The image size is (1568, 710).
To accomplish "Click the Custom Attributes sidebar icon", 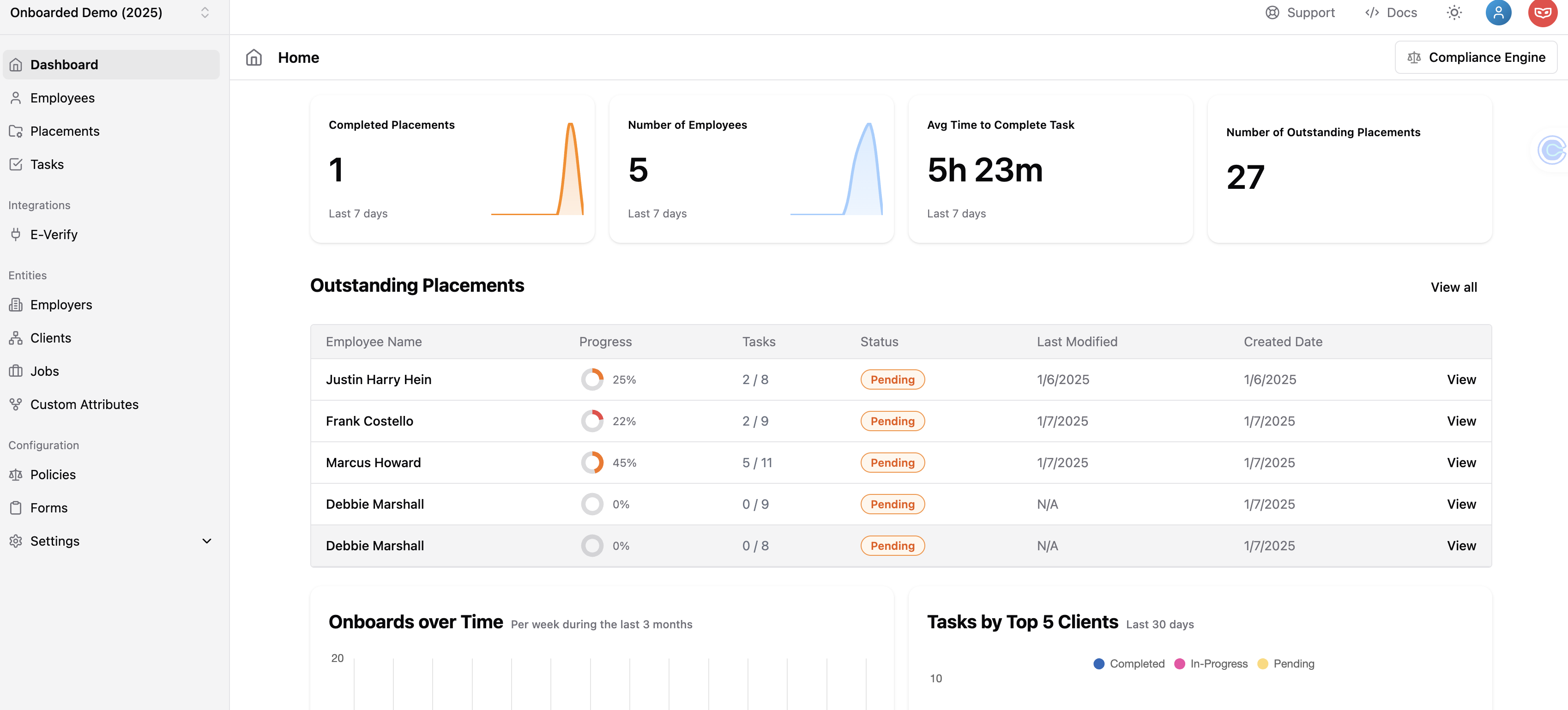I will coord(16,404).
